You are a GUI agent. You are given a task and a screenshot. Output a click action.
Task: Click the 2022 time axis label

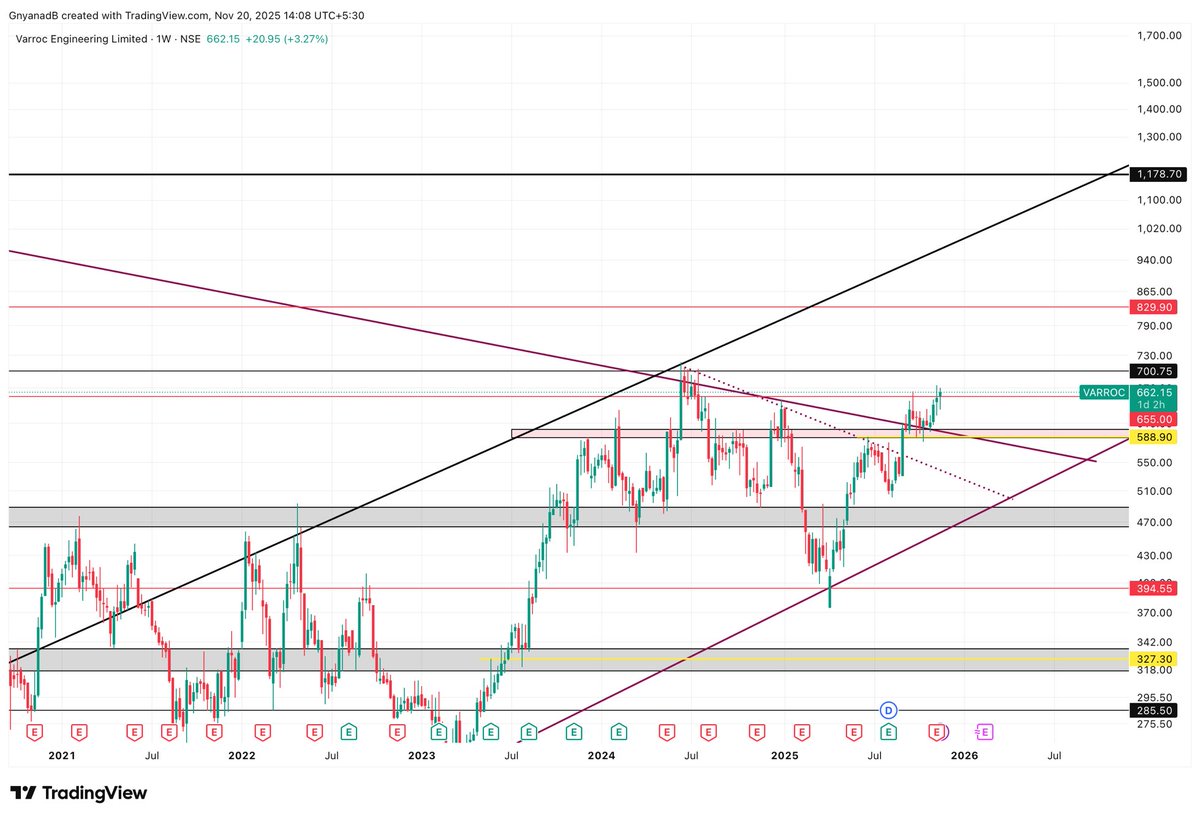click(242, 757)
